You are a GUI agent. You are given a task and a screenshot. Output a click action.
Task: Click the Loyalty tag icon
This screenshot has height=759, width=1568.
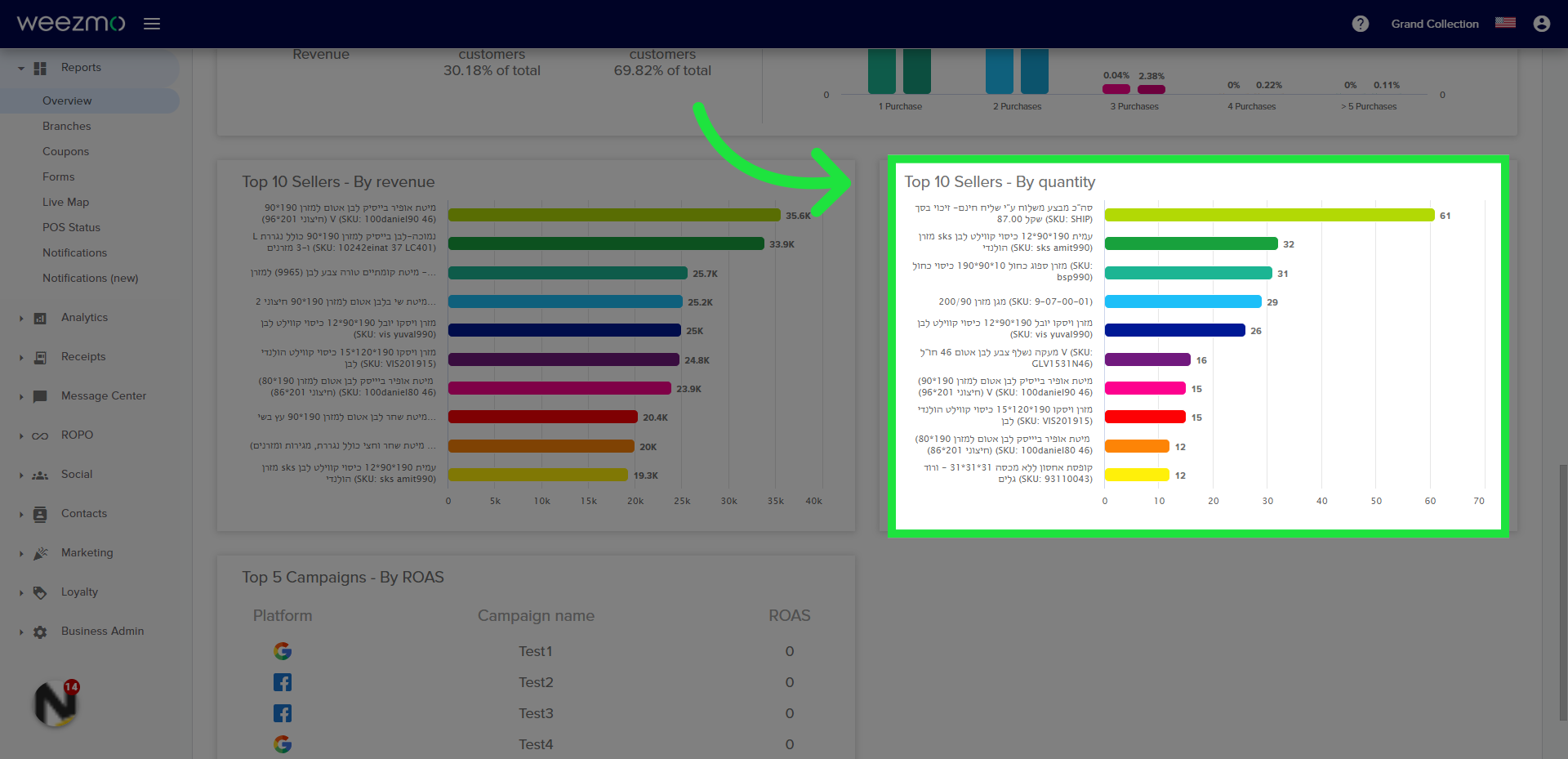pyautogui.click(x=40, y=592)
